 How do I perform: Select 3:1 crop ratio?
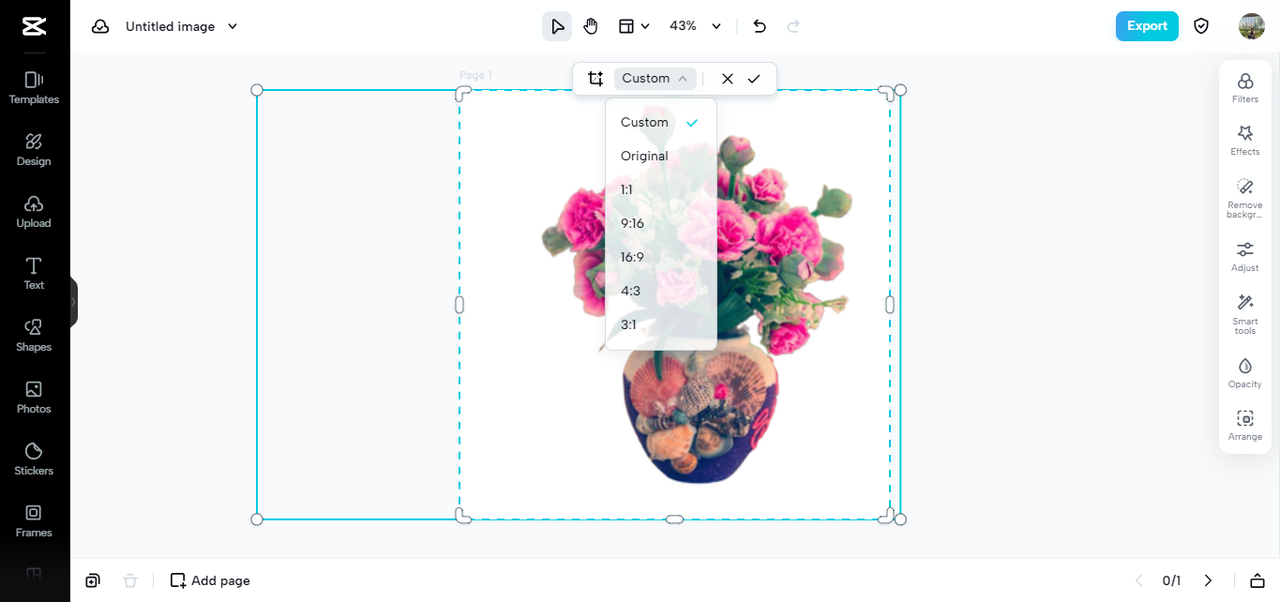[x=661, y=325]
